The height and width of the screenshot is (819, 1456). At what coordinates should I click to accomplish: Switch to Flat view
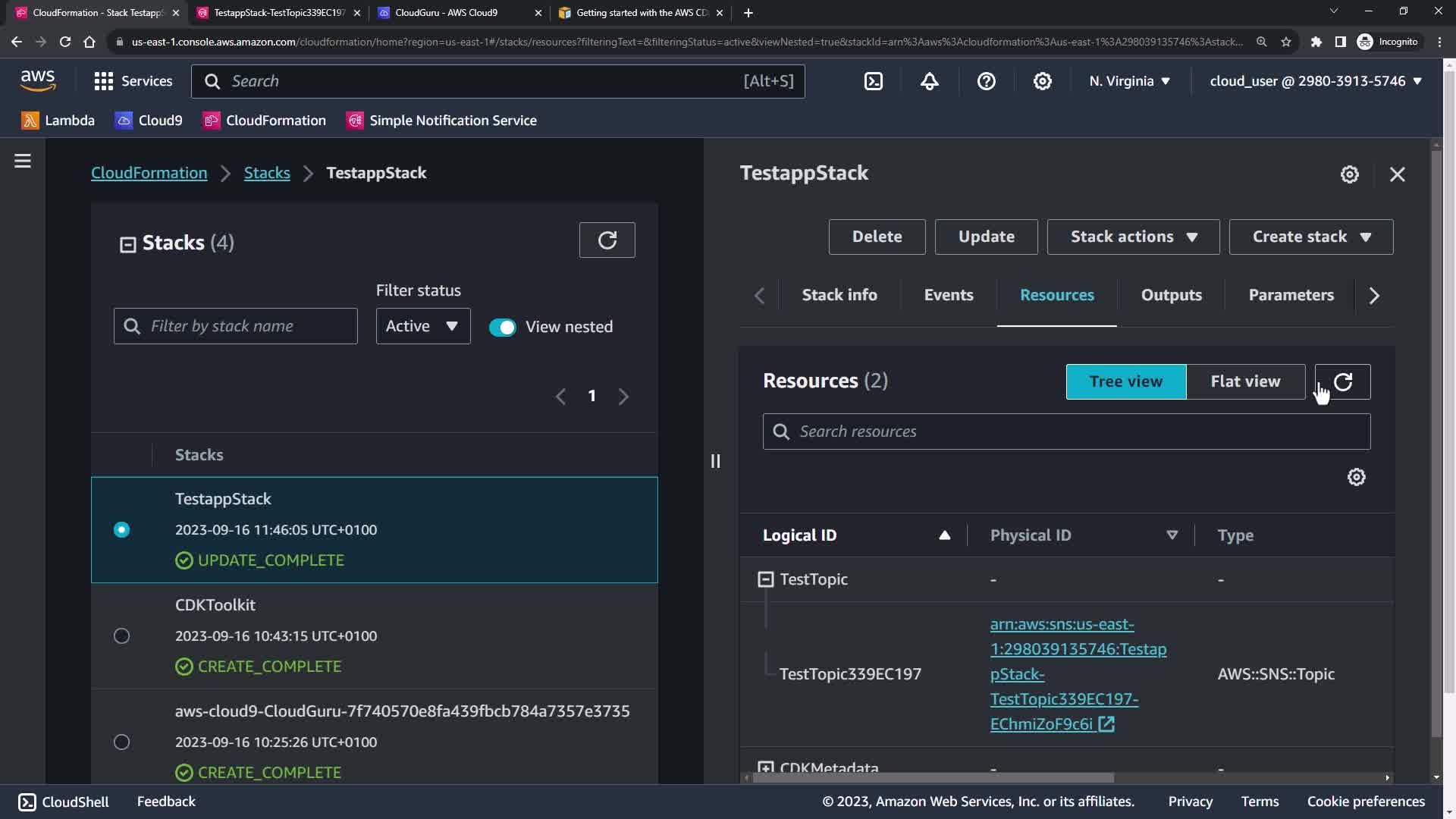1245,381
